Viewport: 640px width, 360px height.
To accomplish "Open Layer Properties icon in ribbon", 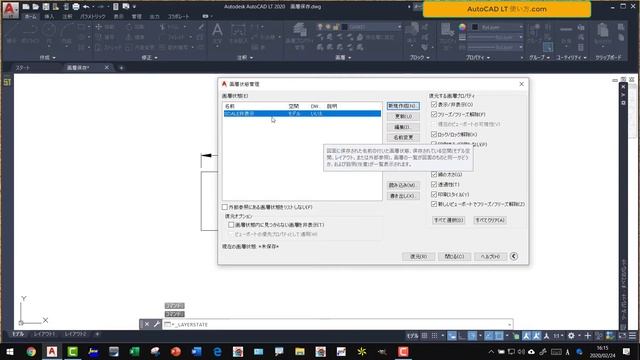I will (300, 30).
